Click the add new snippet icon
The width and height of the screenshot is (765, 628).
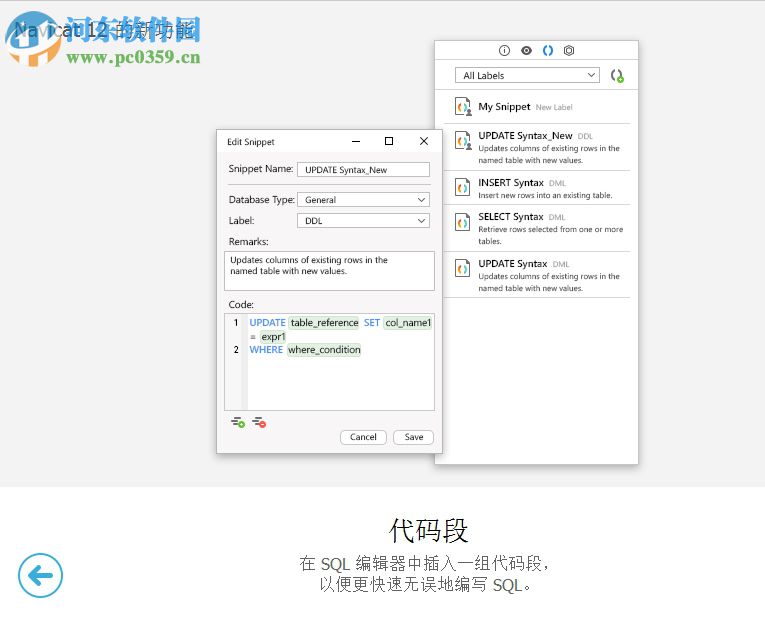click(617, 76)
